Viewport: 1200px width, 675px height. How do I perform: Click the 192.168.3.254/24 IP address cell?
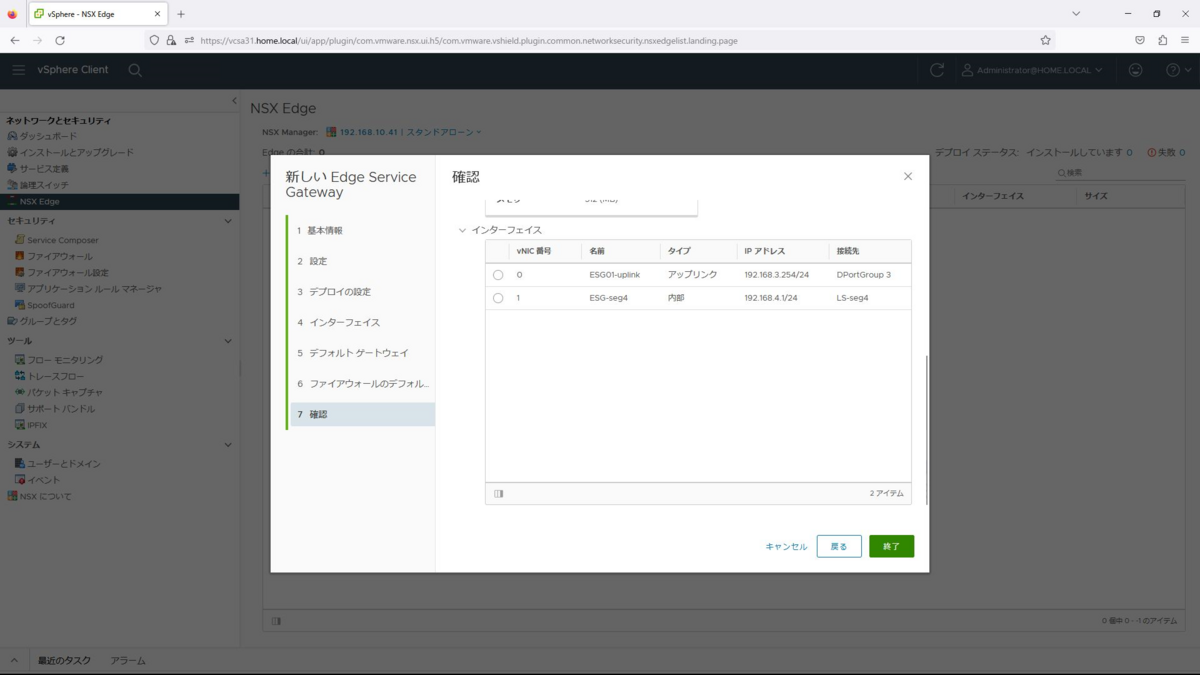pyautogui.click(x=777, y=275)
